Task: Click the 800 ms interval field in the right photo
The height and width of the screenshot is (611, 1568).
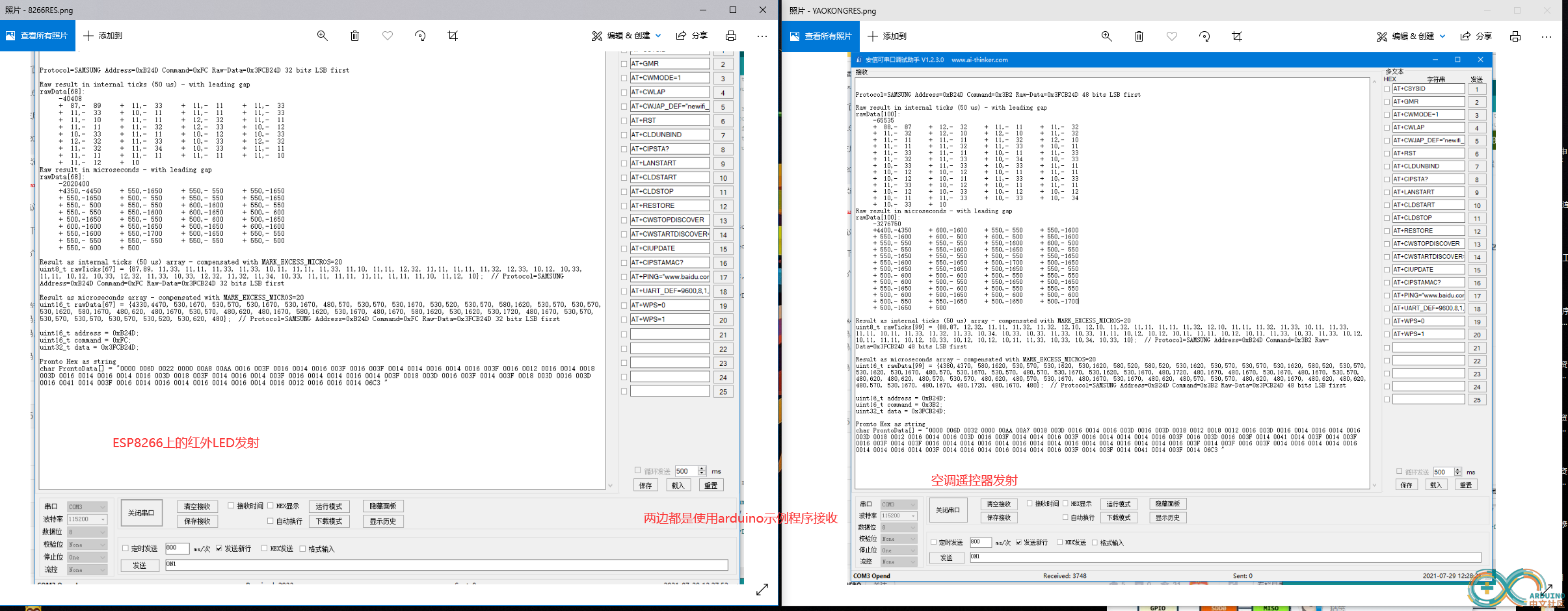Action: click(980, 542)
